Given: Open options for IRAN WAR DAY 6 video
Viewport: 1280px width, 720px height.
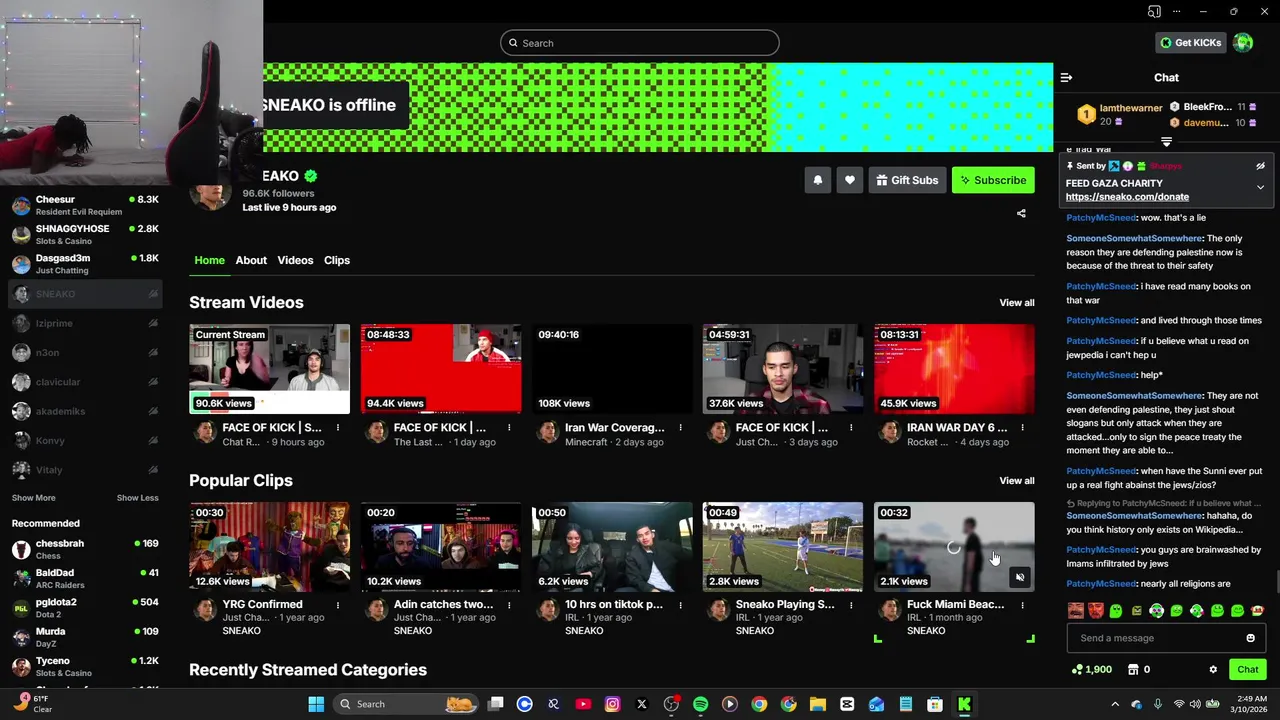Looking at the screenshot, I should tap(1022, 428).
